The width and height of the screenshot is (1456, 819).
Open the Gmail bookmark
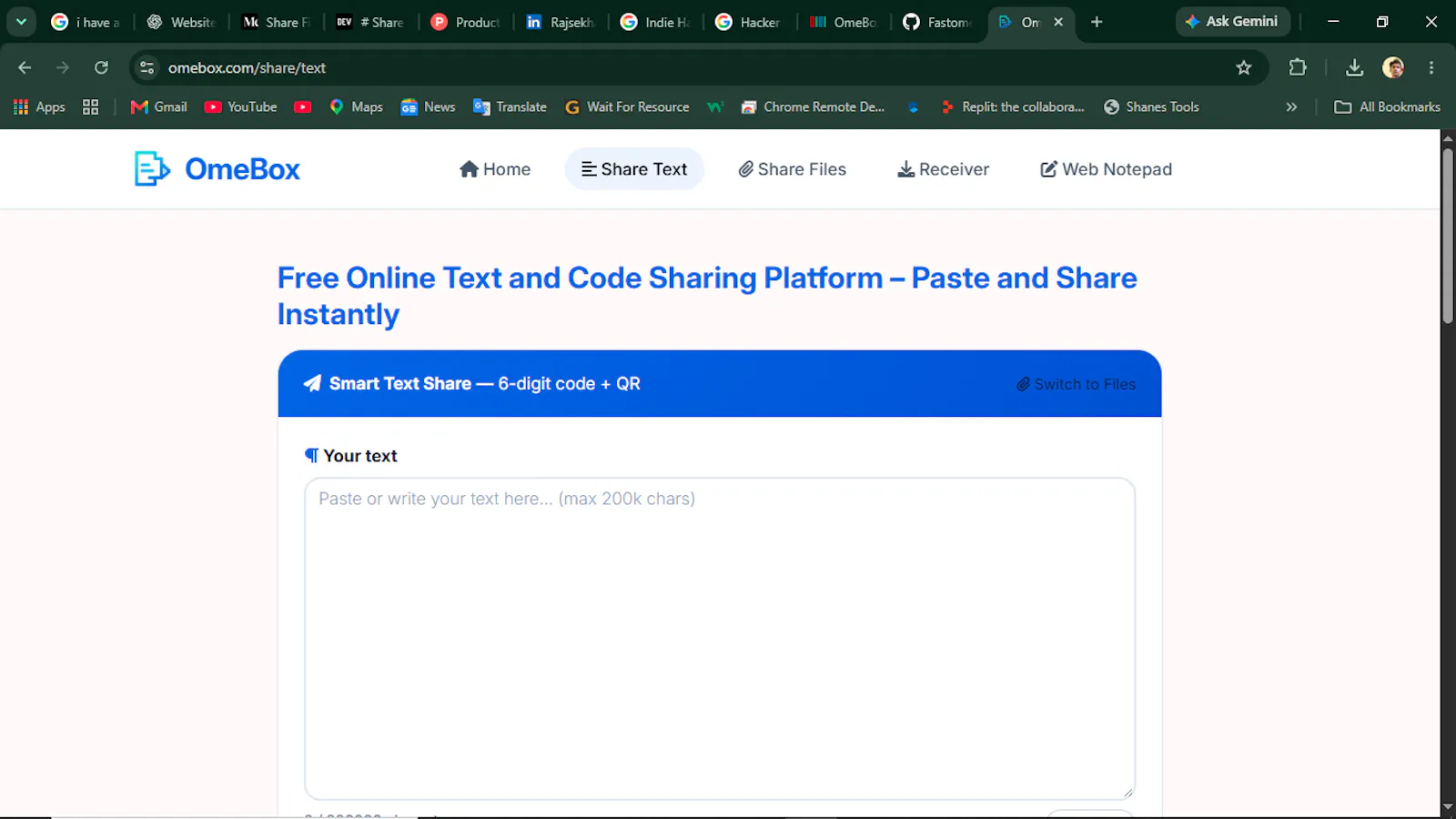159,106
